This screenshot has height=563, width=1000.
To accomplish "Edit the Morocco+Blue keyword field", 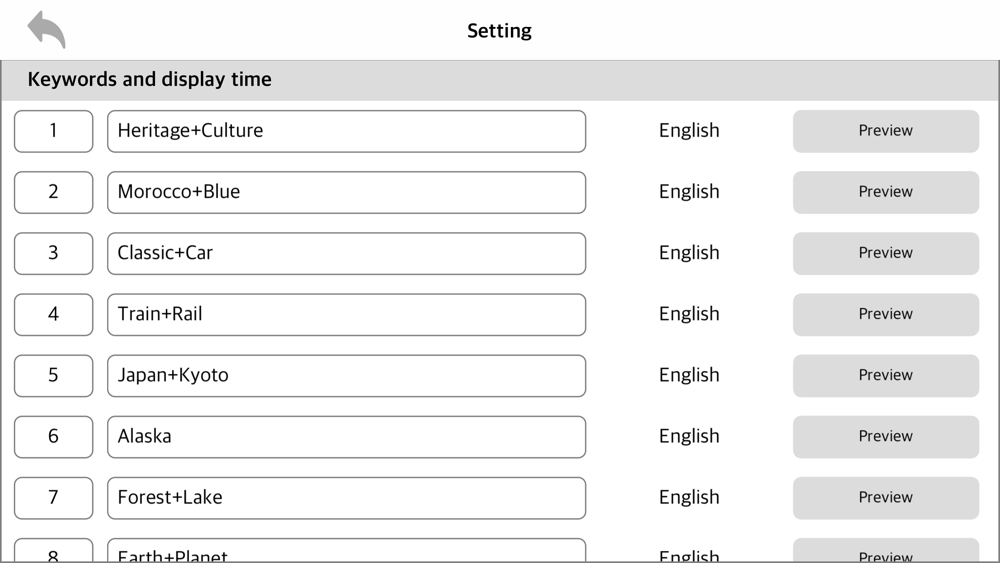I will [x=346, y=192].
